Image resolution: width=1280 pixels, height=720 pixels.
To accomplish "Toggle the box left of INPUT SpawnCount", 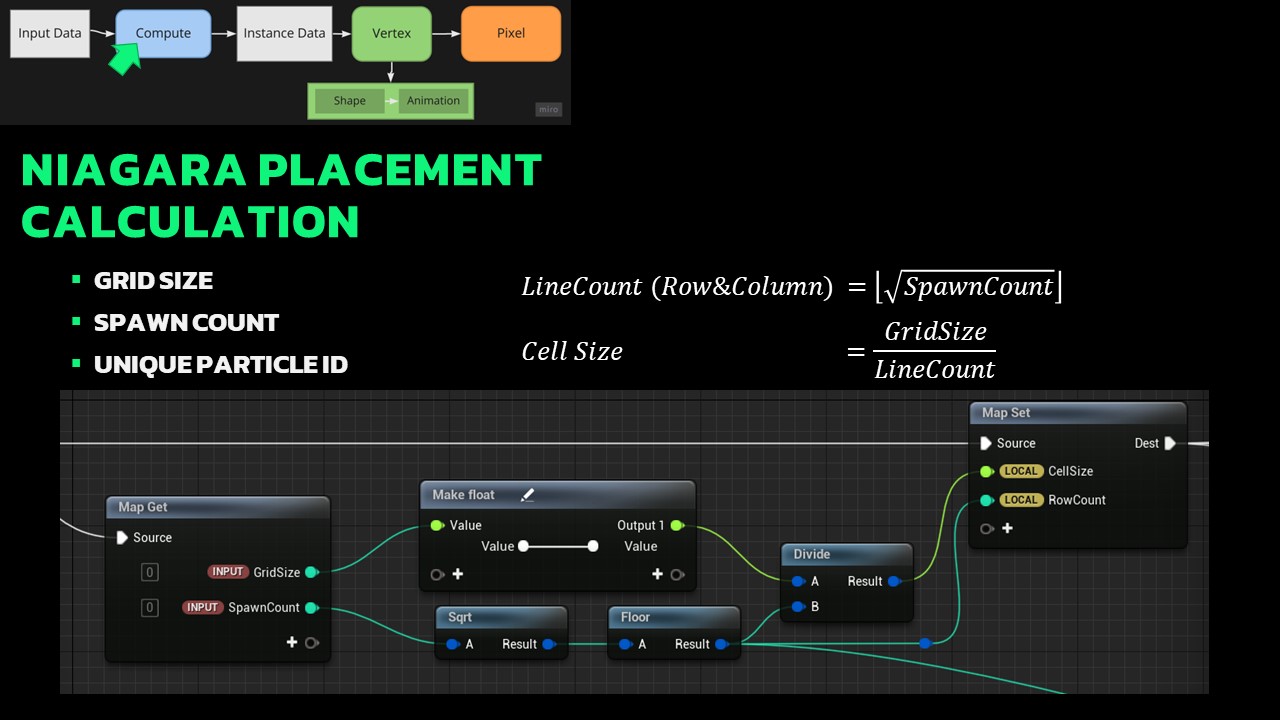I will pos(149,607).
